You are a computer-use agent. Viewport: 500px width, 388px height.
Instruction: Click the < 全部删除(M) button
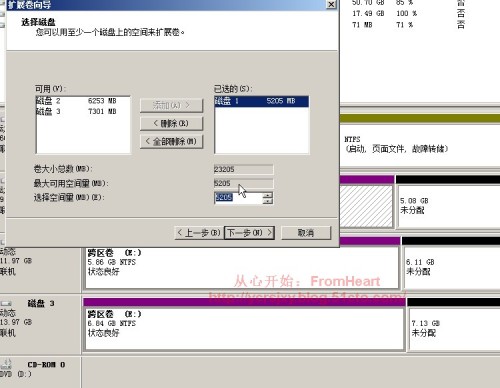(x=171, y=141)
